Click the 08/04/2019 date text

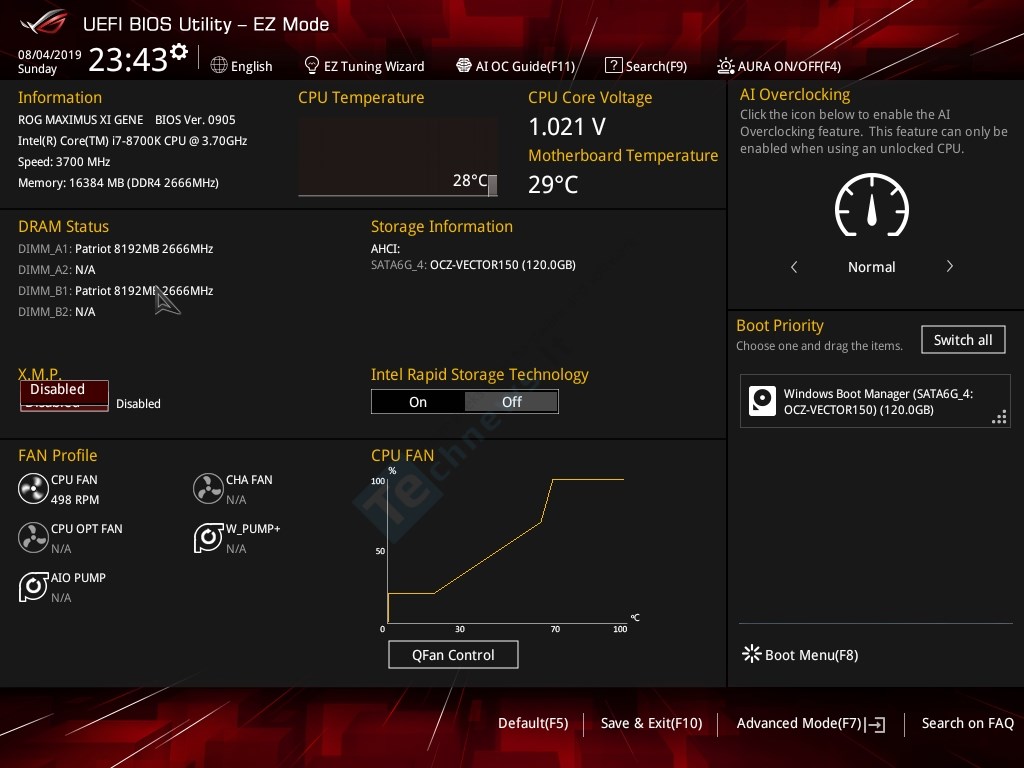coord(50,54)
